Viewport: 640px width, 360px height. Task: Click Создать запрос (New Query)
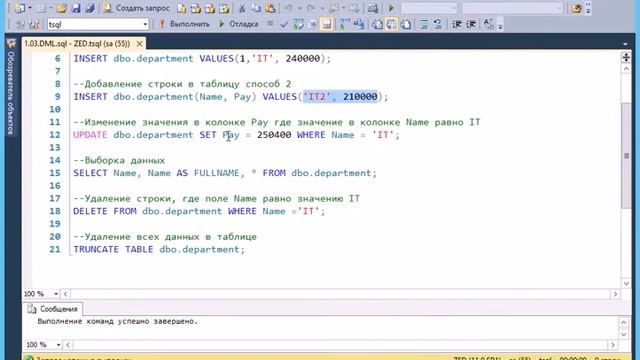(136, 8)
